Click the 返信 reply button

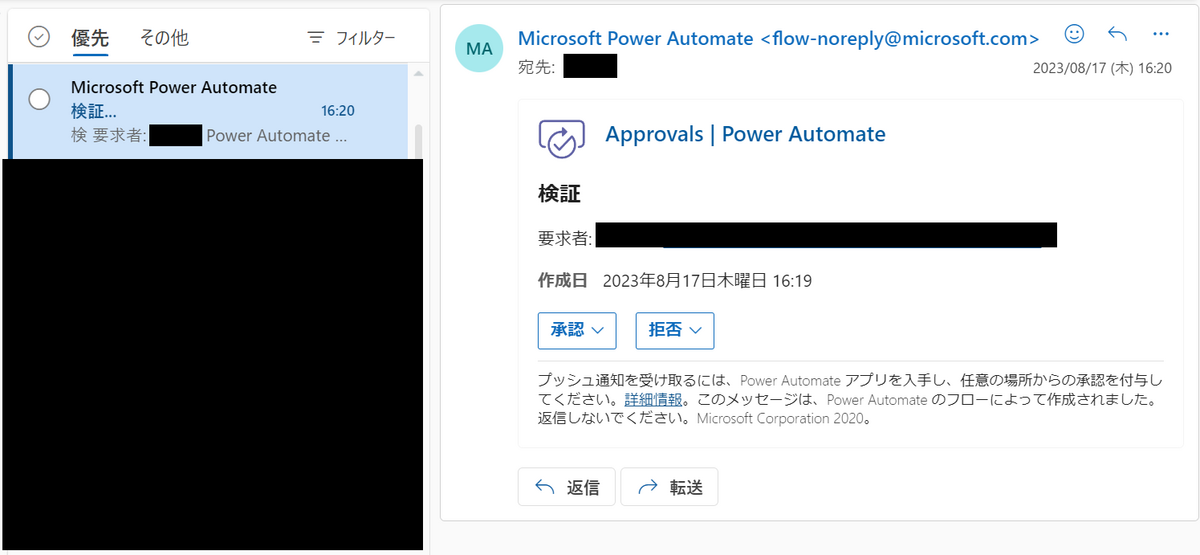pyautogui.click(x=567, y=487)
